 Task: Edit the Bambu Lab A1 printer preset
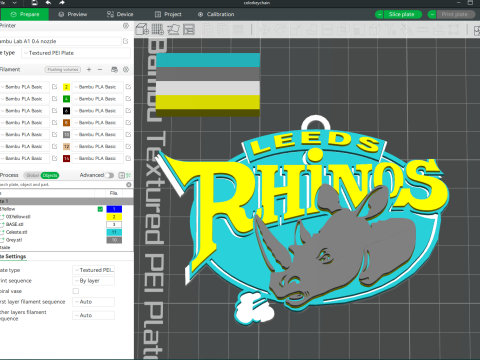[126, 41]
